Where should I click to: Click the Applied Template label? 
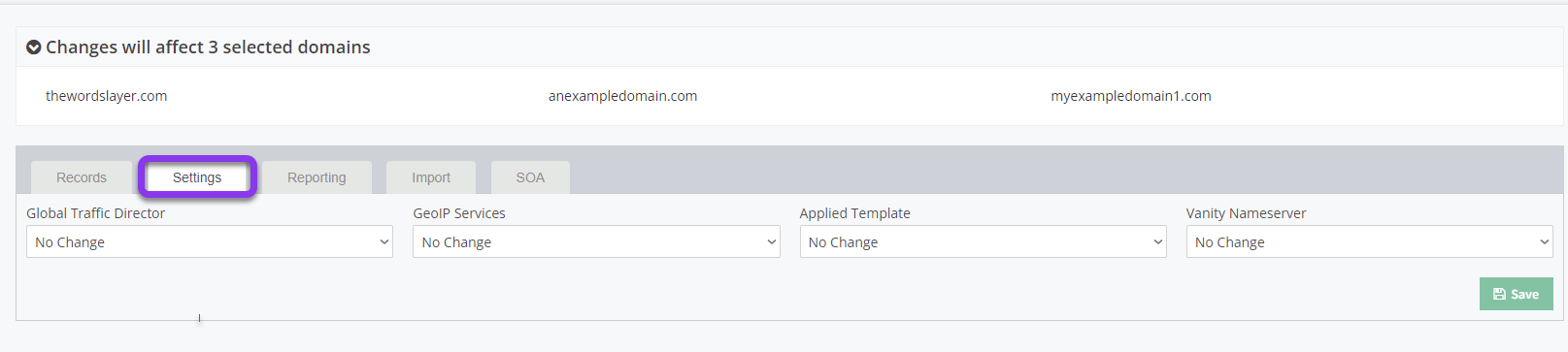pos(855,213)
